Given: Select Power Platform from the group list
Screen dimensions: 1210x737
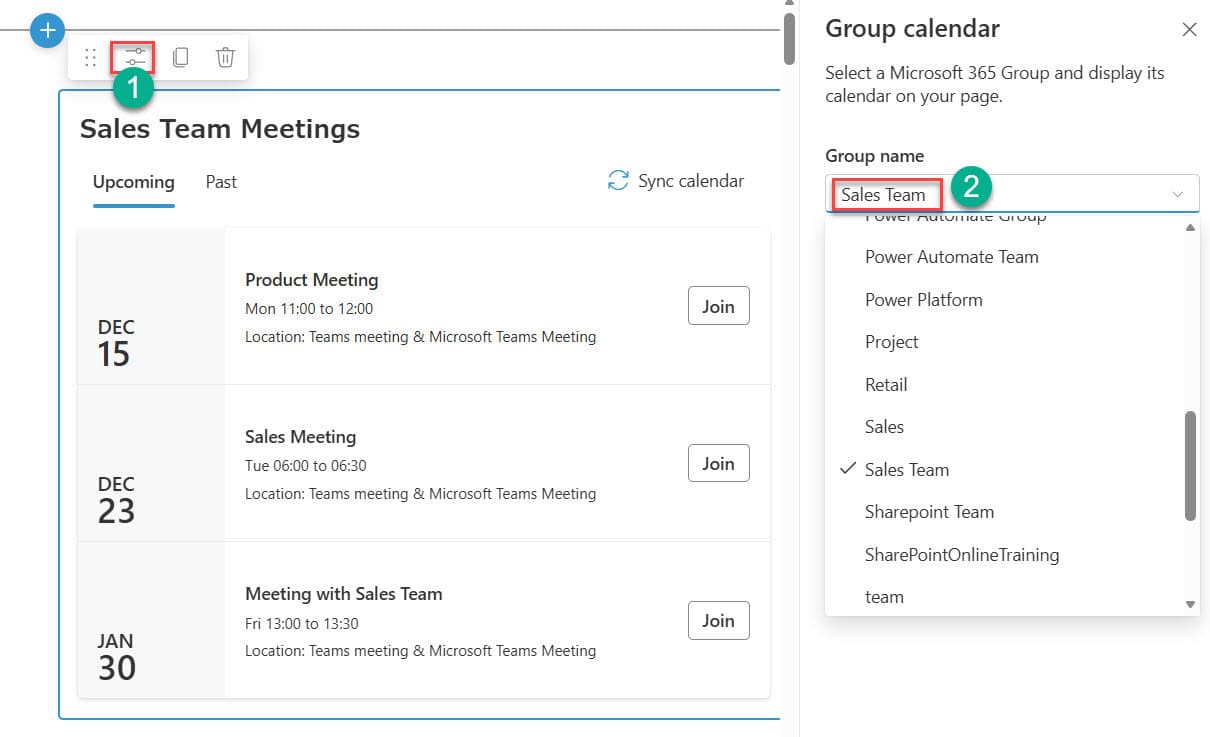Looking at the screenshot, I should (x=923, y=299).
